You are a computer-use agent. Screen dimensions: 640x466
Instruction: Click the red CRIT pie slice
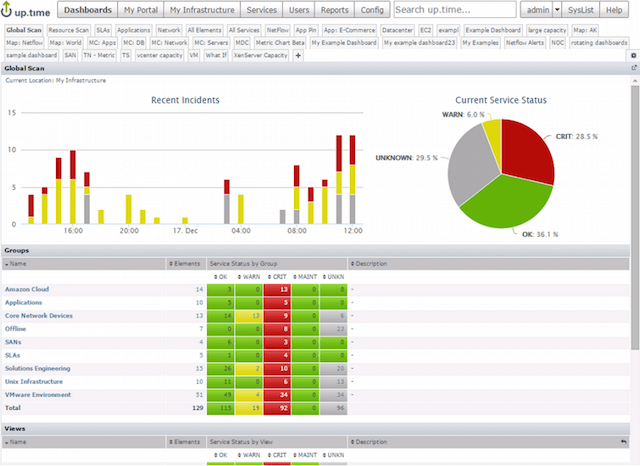526,151
